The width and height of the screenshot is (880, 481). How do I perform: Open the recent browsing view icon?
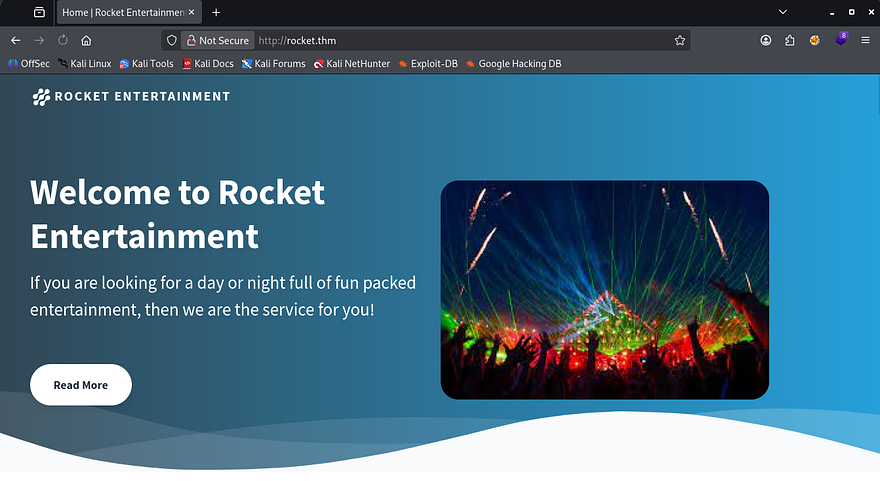click(39, 12)
